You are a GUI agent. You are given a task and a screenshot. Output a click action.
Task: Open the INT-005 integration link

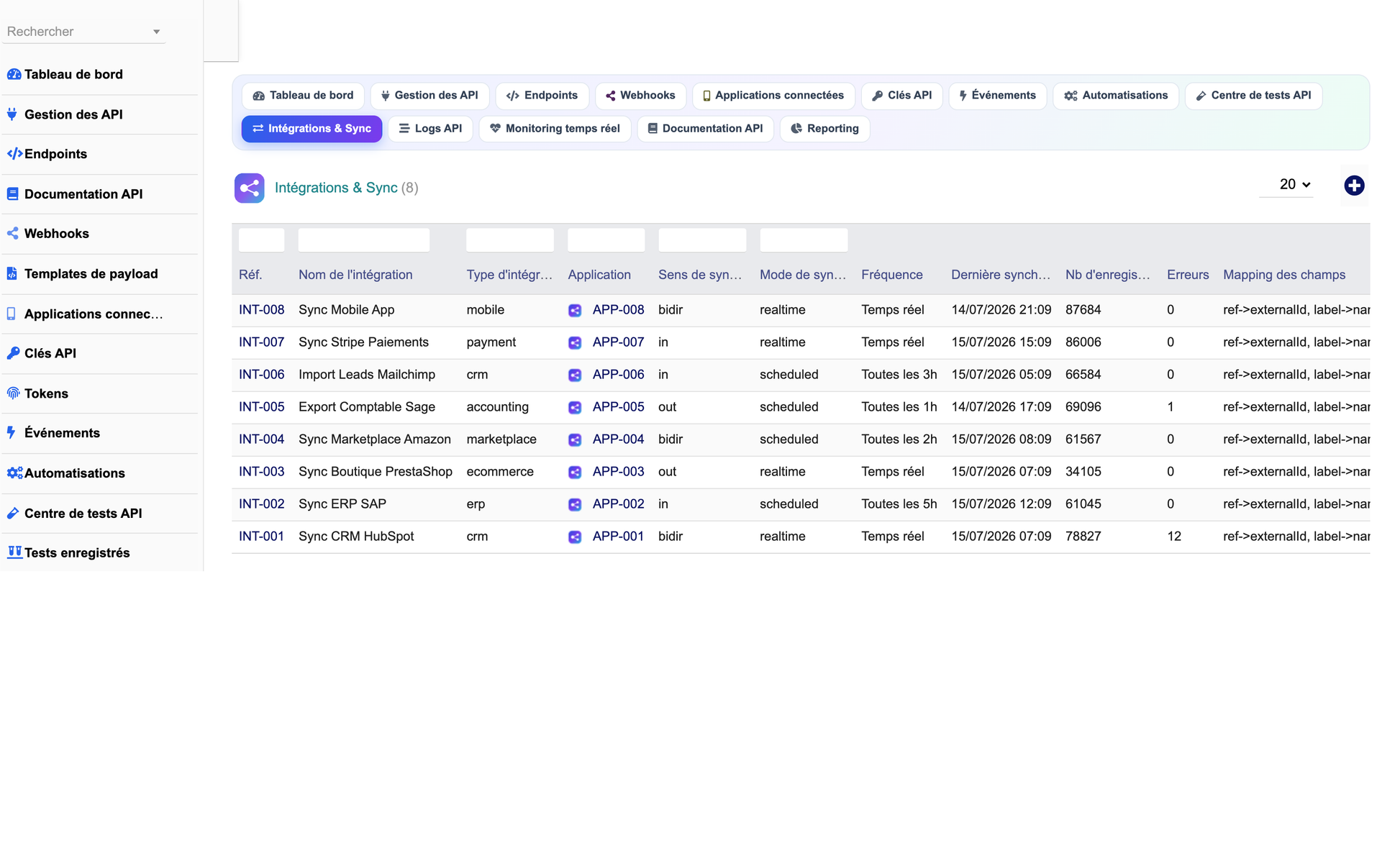261,407
